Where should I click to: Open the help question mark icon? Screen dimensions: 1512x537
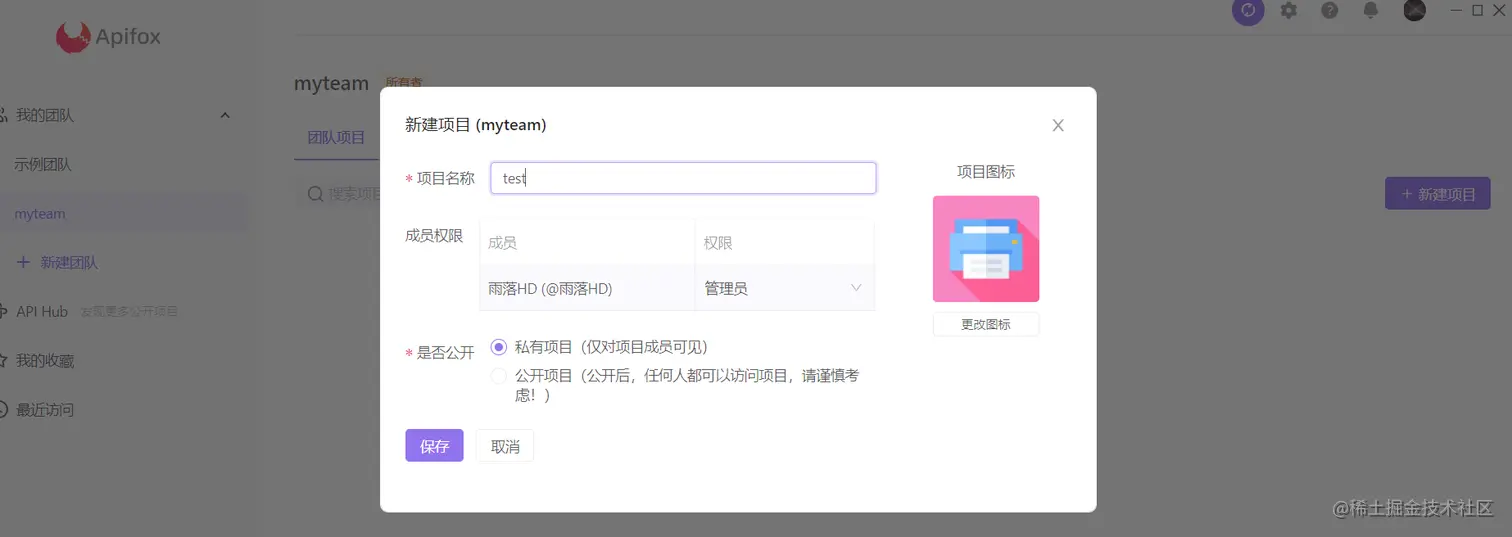[x=1330, y=11]
